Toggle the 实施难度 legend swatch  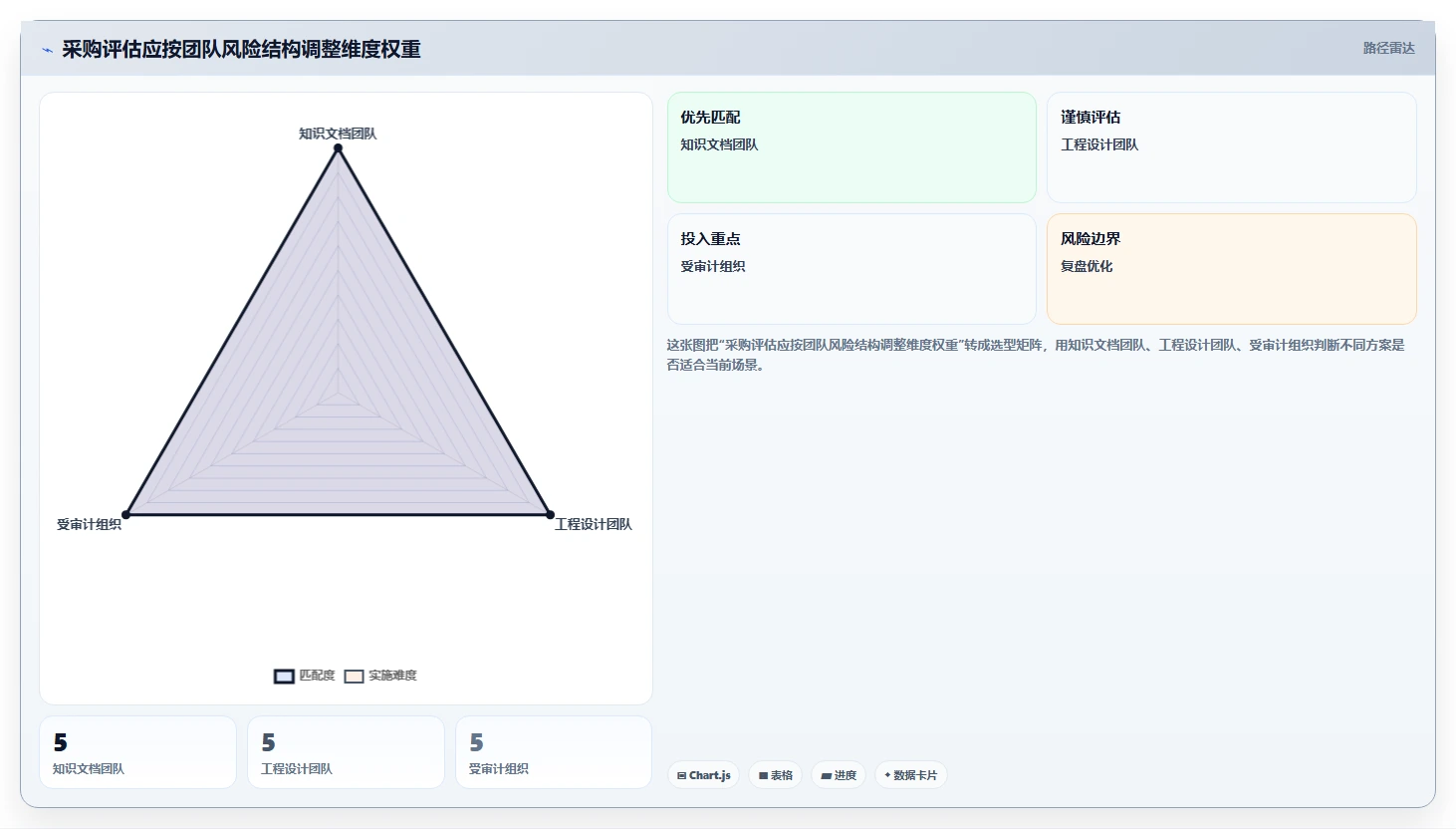coord(354,677)
